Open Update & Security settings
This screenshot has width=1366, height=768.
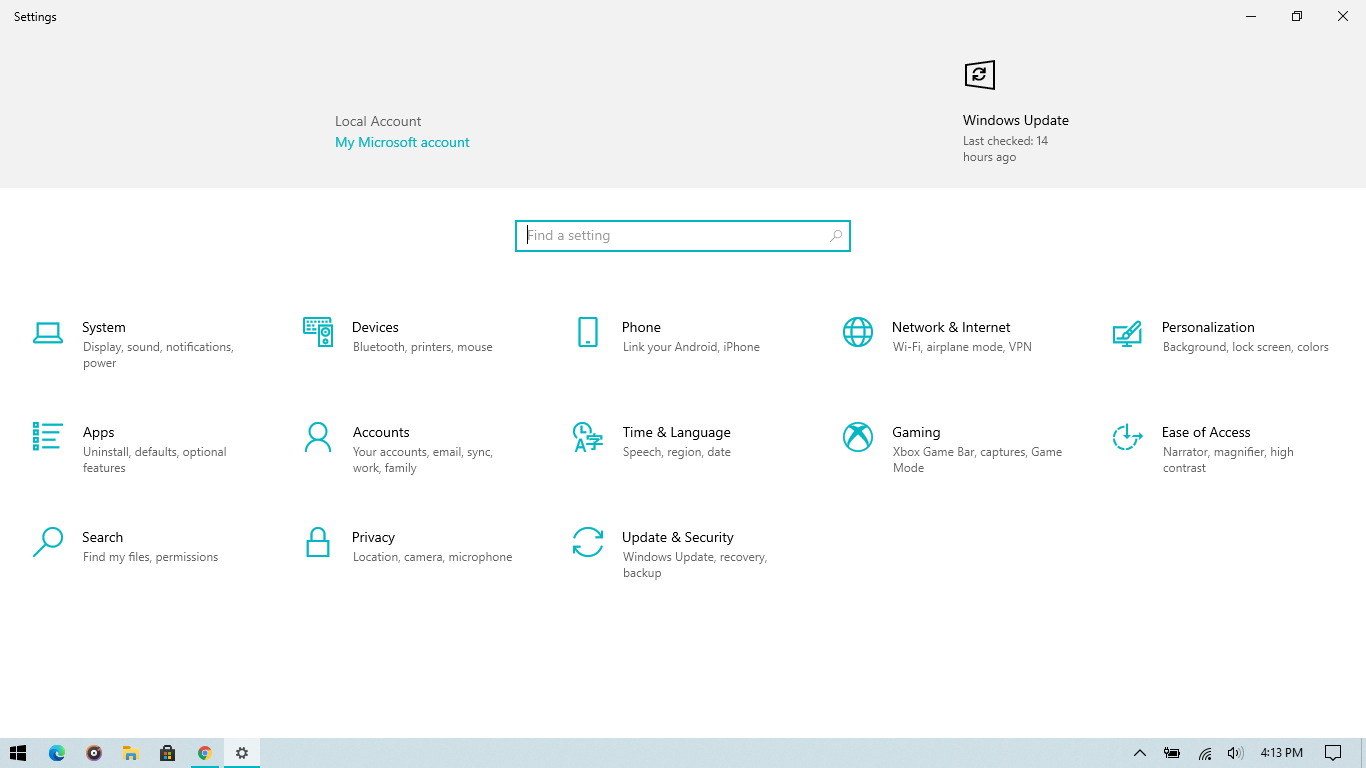point(677,538)
